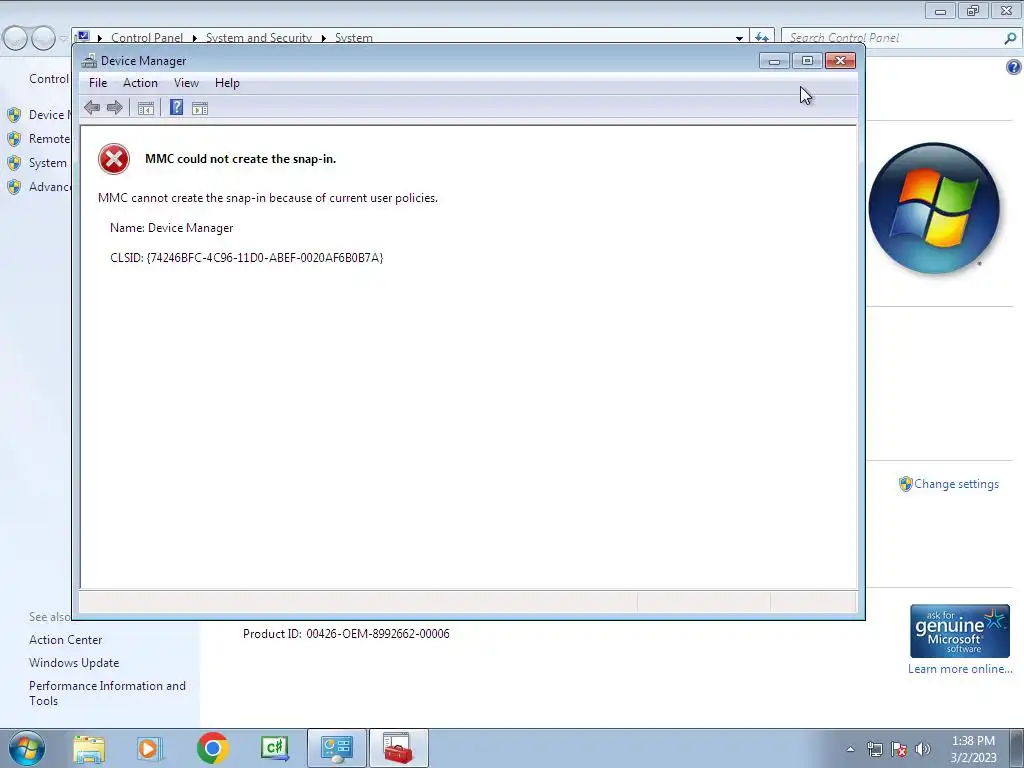Open the C# app on the taskbar

coord(274,748)
